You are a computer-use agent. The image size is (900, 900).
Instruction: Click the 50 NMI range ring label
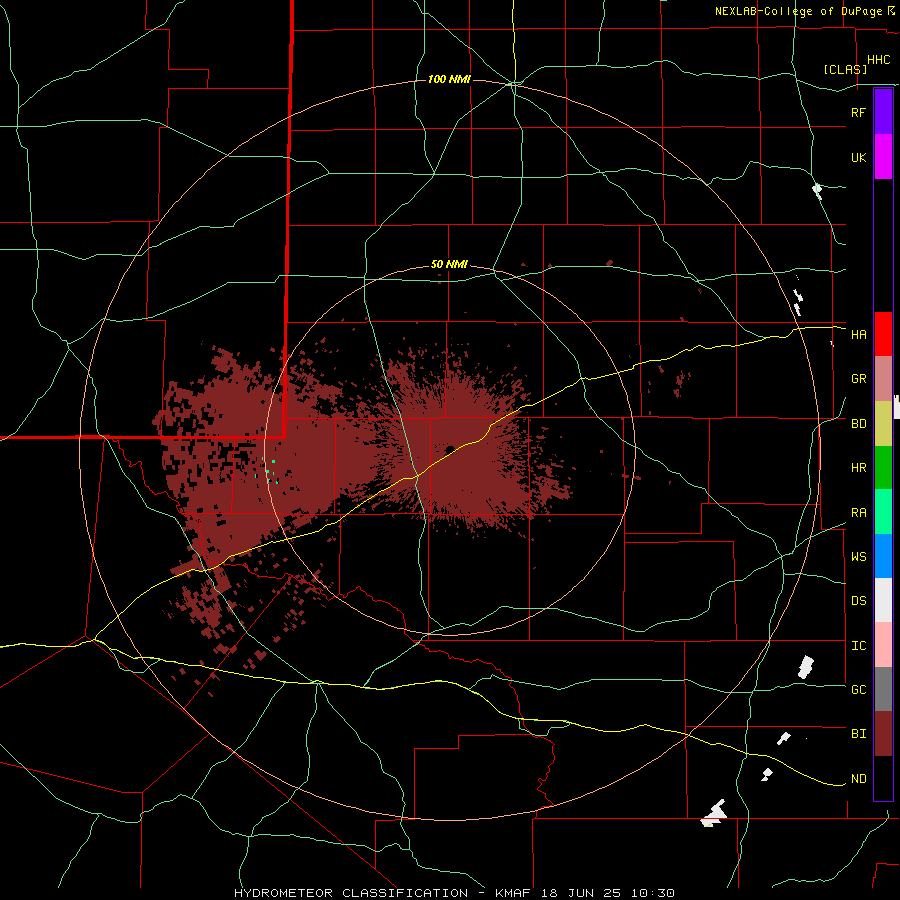coord(449,265)
